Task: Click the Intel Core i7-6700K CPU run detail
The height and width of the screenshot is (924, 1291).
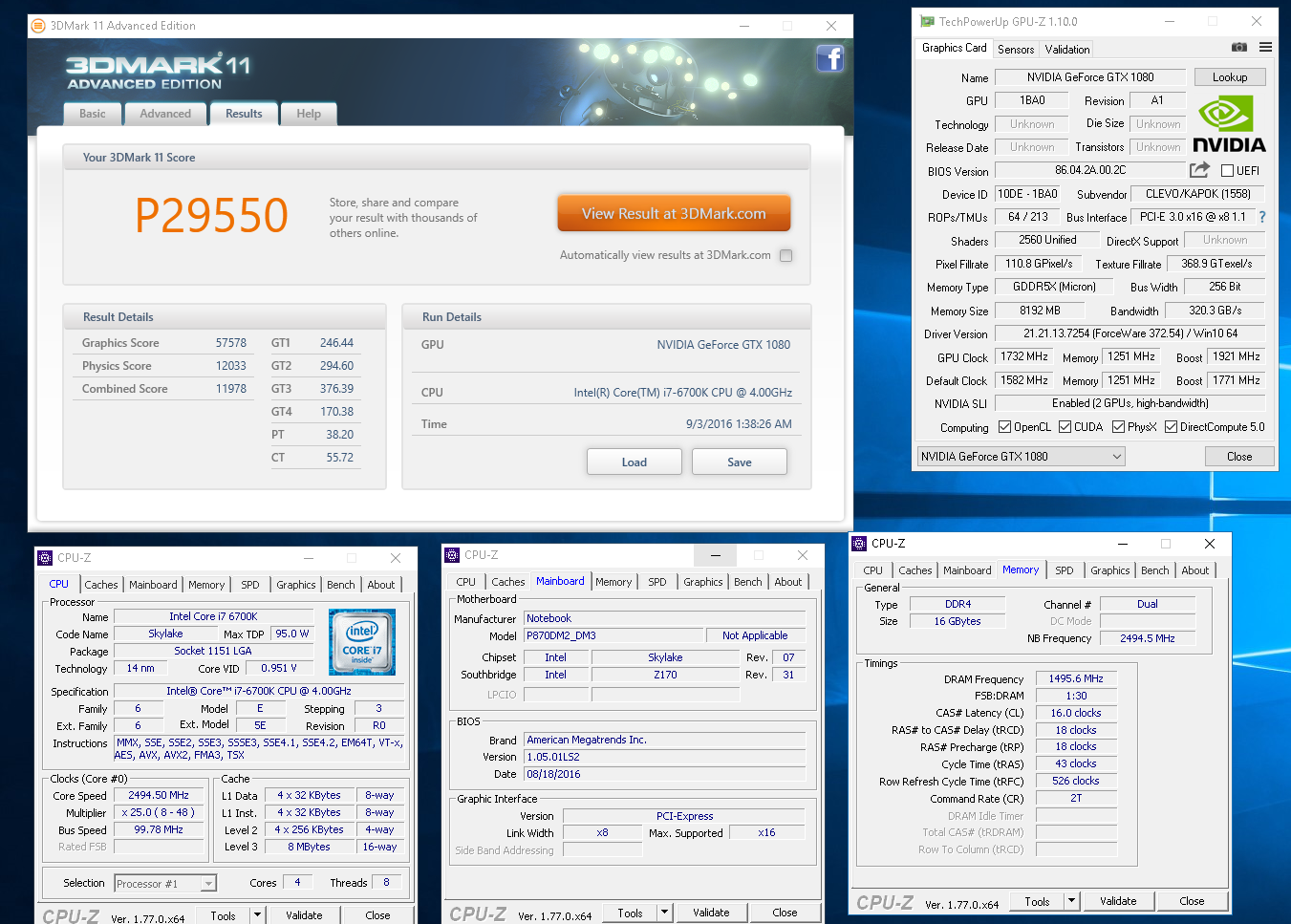Action: tap(682, 393)
